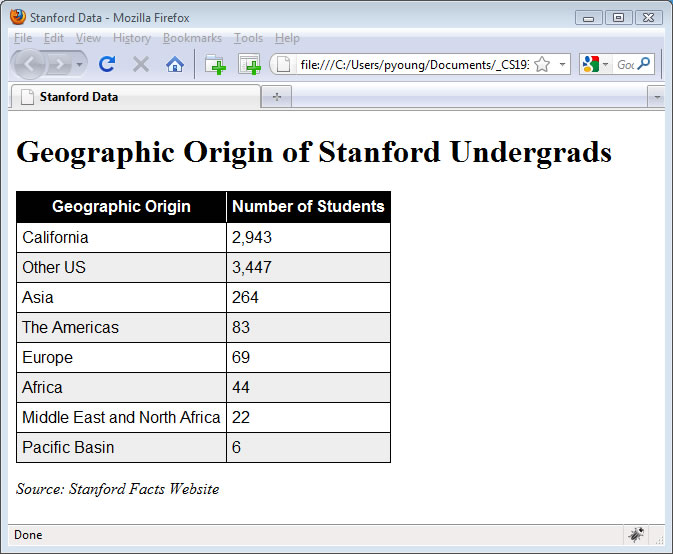Screen dimensions: 673x554
Task: Click the Stop loading X icon
Action: click(141, 65)
